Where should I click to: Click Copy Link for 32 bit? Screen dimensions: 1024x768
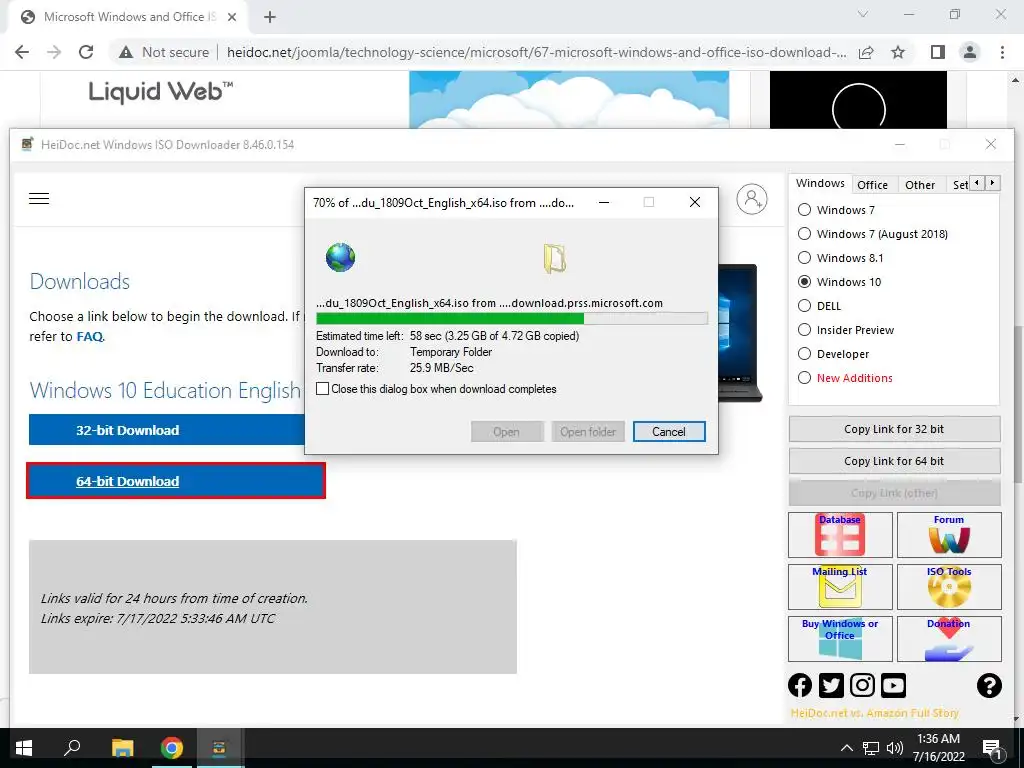pos(894,429)
